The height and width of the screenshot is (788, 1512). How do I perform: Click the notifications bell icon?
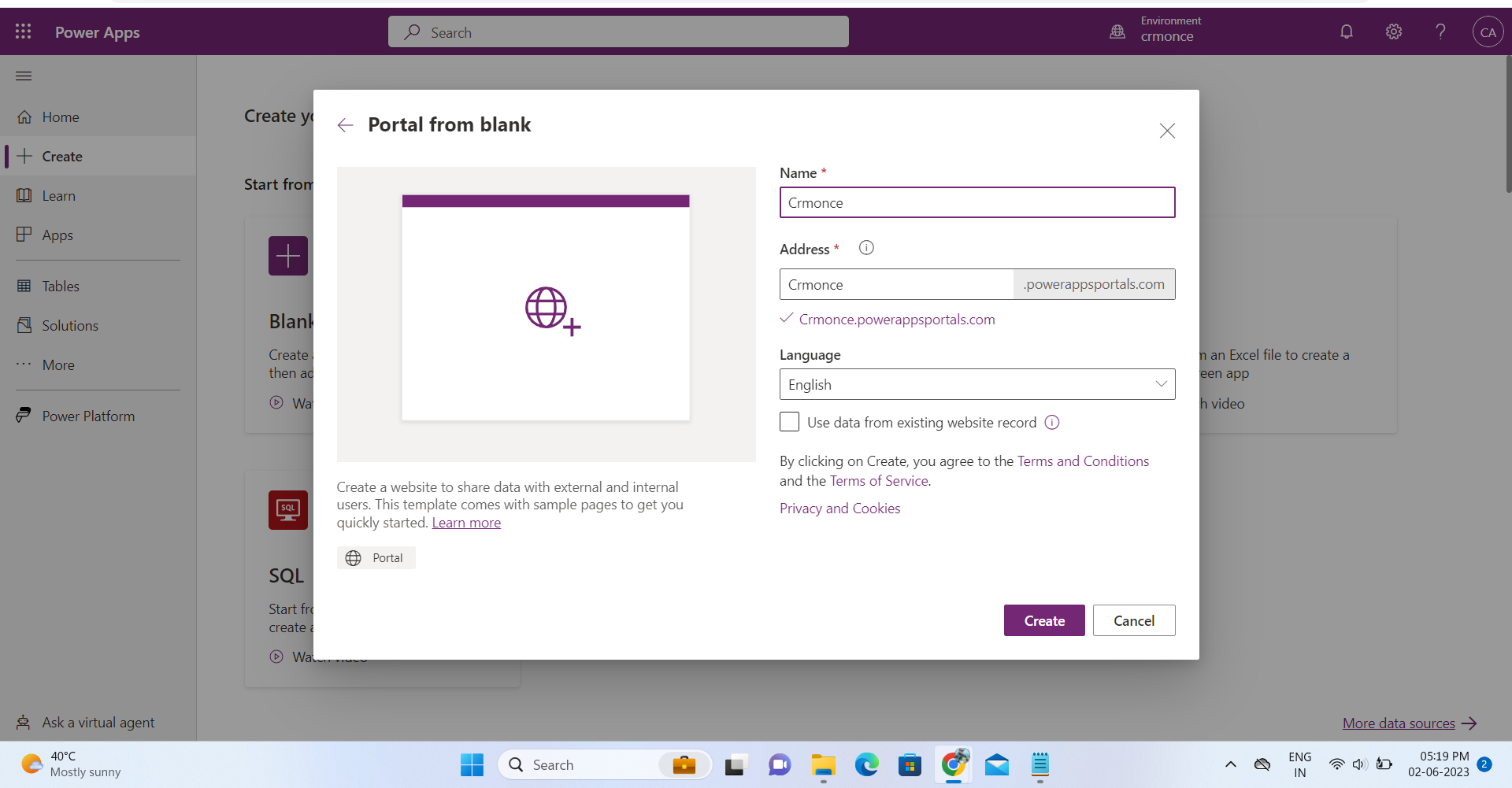pos(1347,31)
